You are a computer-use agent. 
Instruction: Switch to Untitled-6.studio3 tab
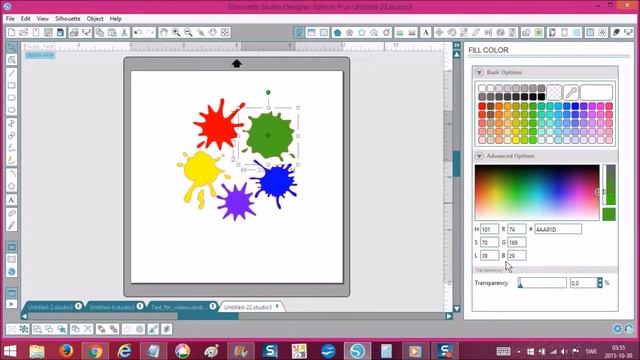111,307
